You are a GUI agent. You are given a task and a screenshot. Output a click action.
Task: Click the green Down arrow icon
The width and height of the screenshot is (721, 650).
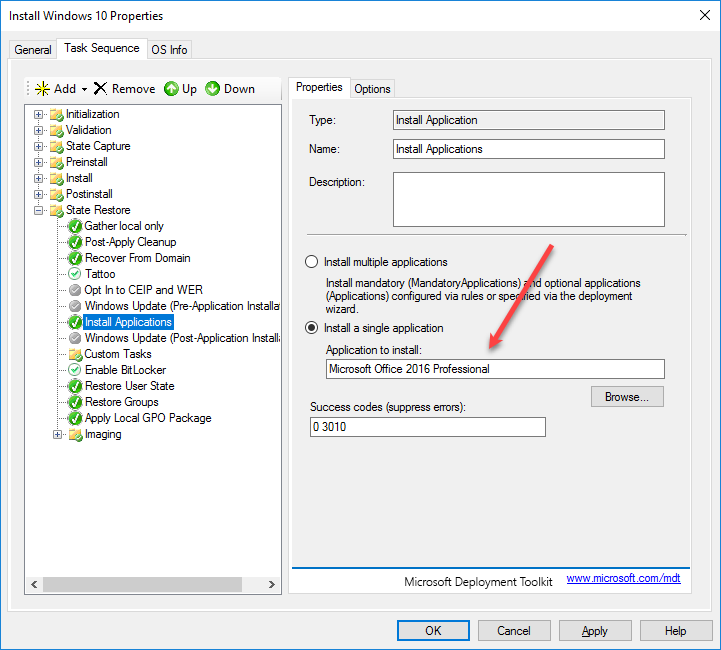[x=213, y=89]
